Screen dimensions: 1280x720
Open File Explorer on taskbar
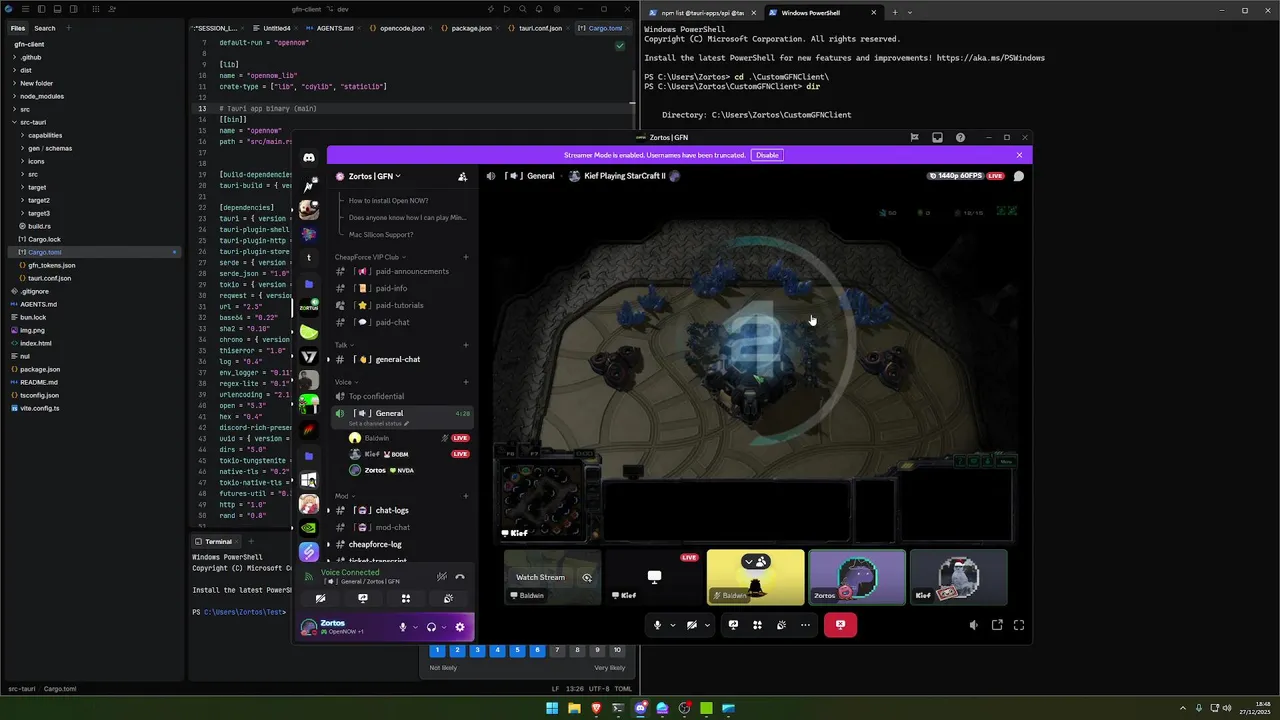[x=574, y=708]
